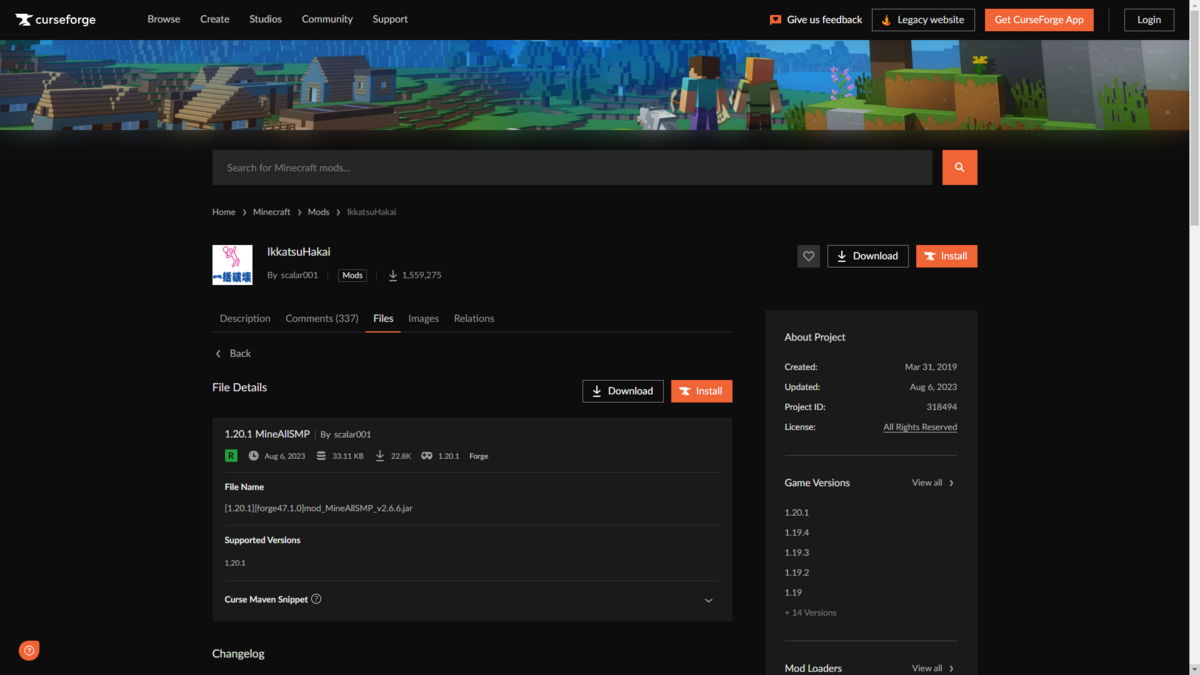Click the File Details Install button
Viewport: 1200px width, 675px height.
[x=701, y=391]
